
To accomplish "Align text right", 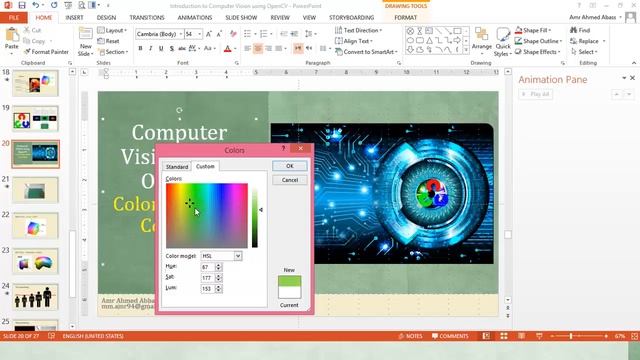I will [x=269, y=49].
